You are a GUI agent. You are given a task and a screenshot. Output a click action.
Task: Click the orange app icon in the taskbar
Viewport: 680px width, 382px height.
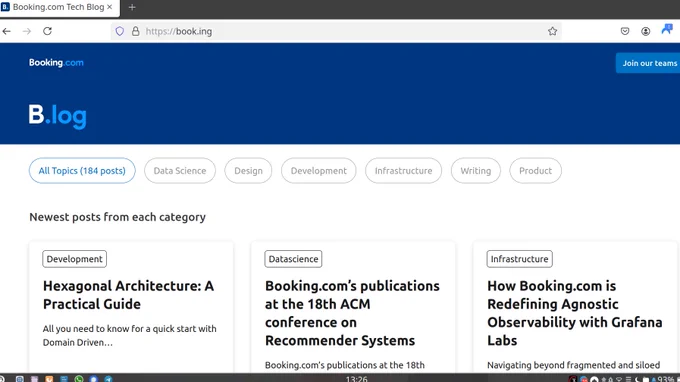49,379
